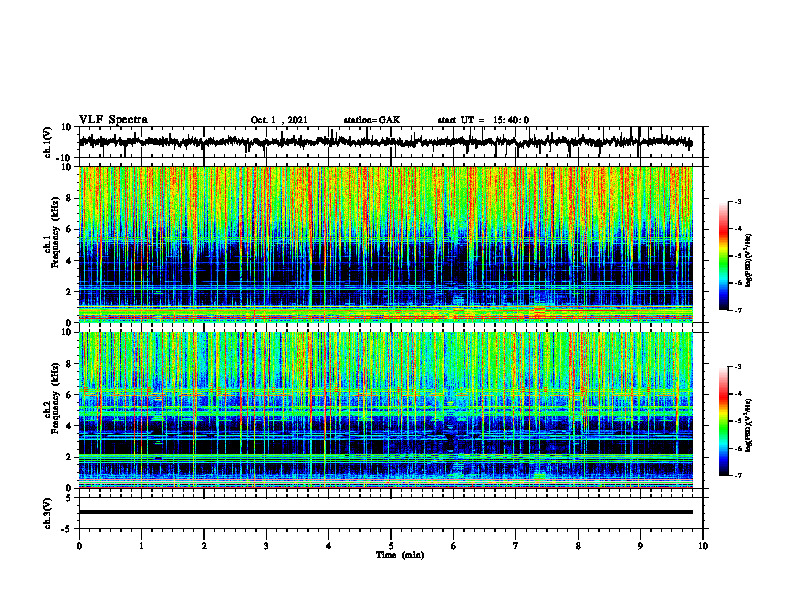Click the "ch.1(V)" waveform axis label

(47, 142)
